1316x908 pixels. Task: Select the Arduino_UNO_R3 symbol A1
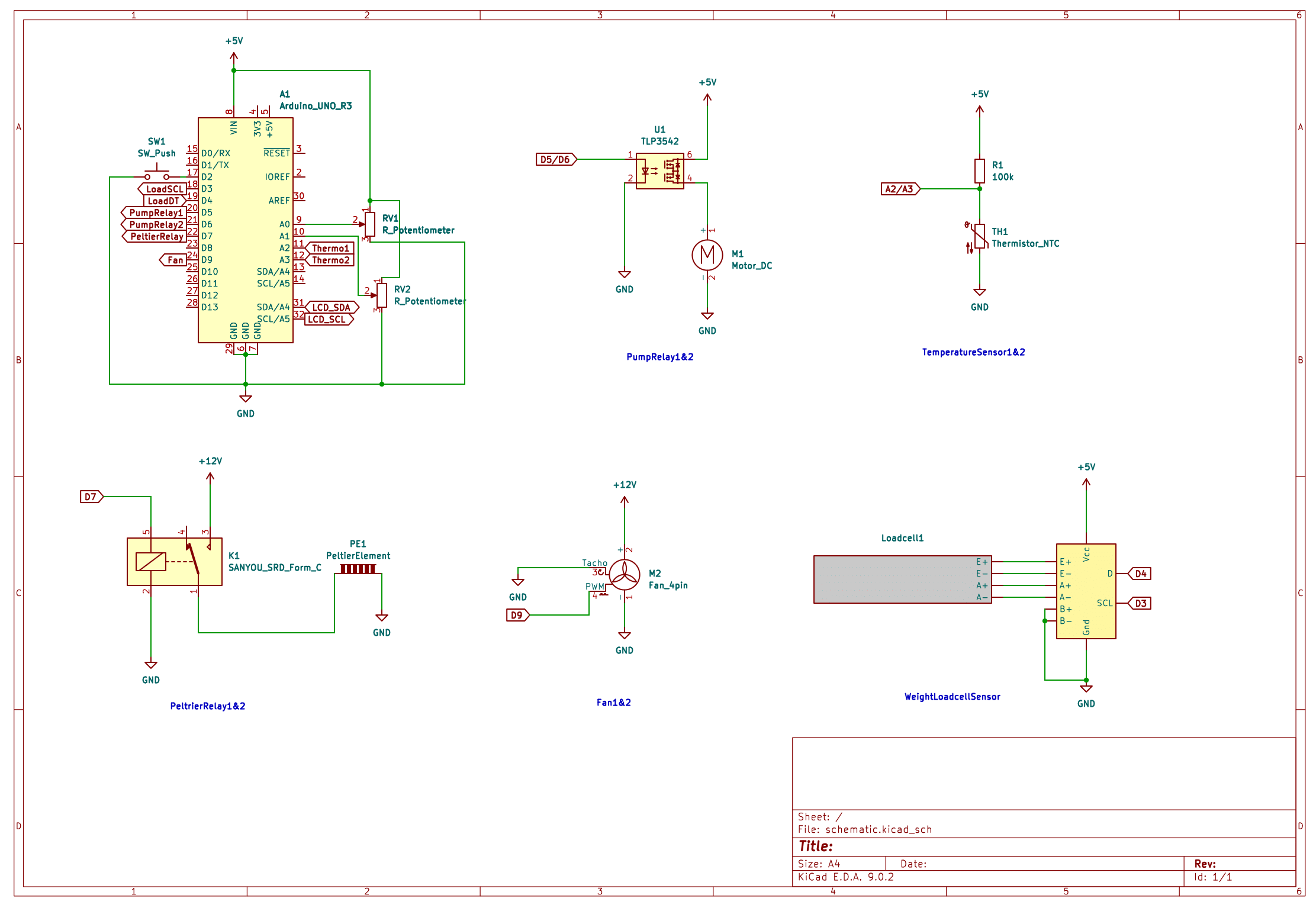point(245,231)
